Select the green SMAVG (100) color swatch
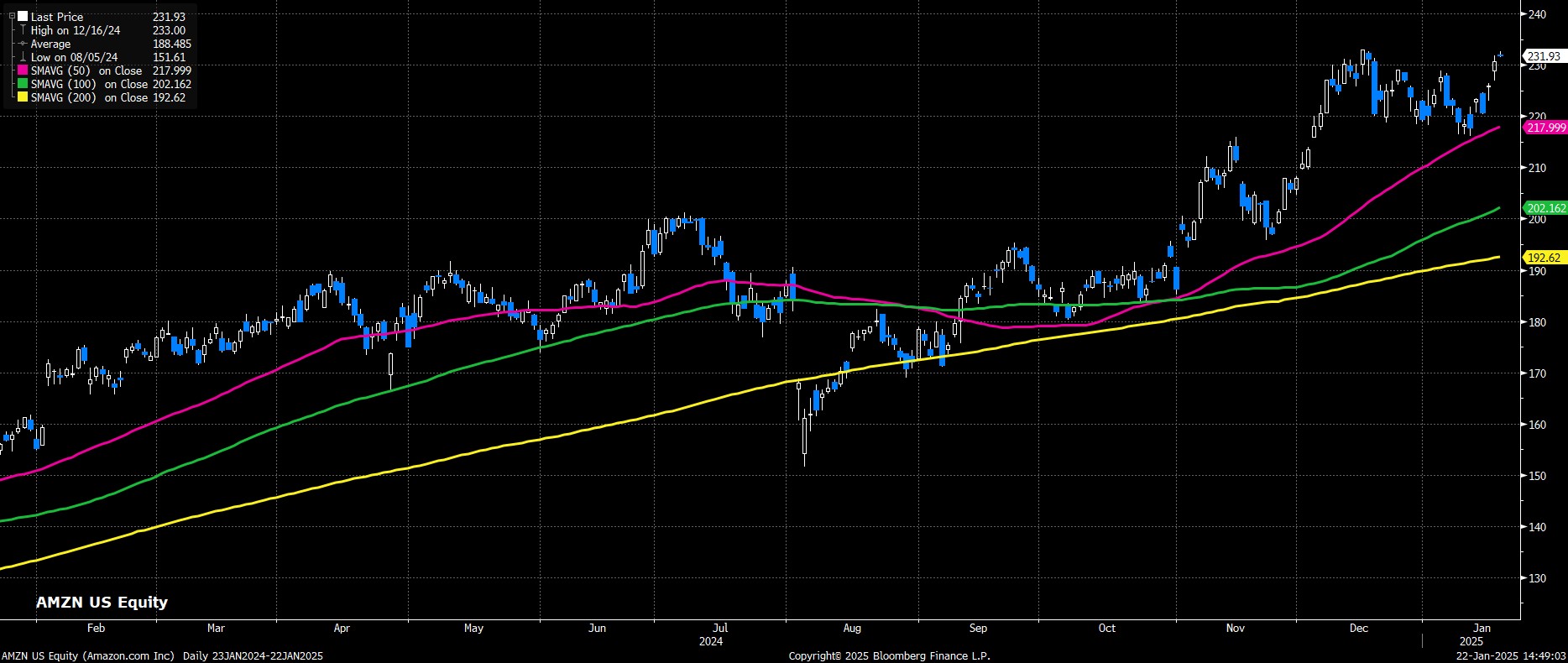 point(23,84)
